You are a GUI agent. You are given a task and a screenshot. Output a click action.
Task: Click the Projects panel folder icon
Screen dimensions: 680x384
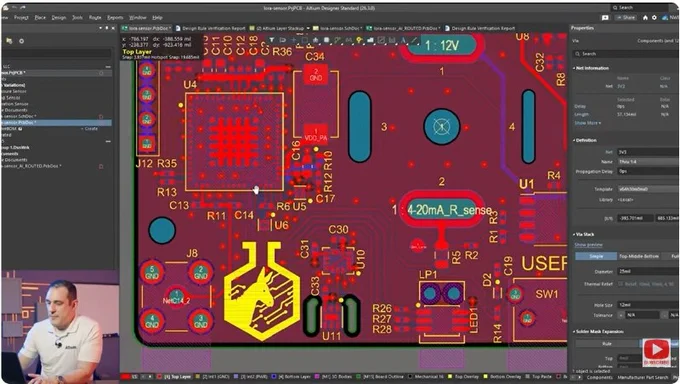(x=9, y=41)
